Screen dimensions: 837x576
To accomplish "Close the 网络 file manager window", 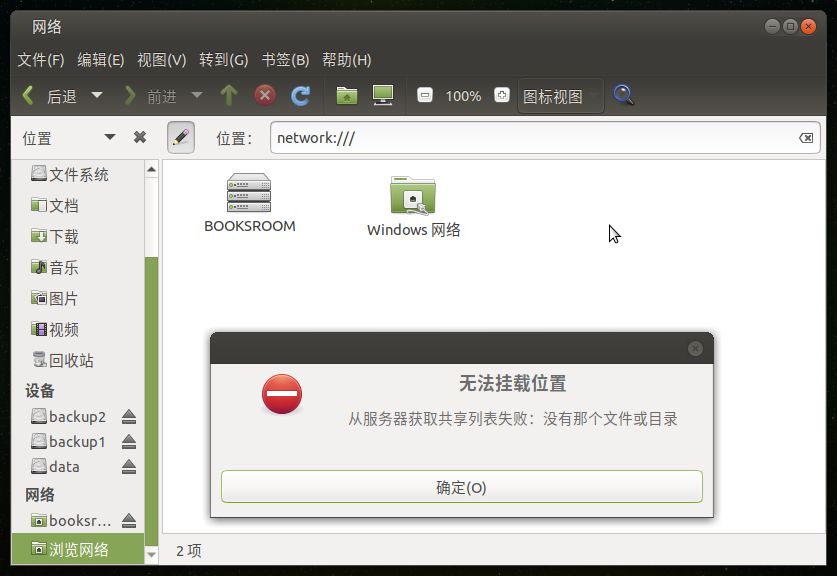I will pyautogui.click(x=809, y=26).
